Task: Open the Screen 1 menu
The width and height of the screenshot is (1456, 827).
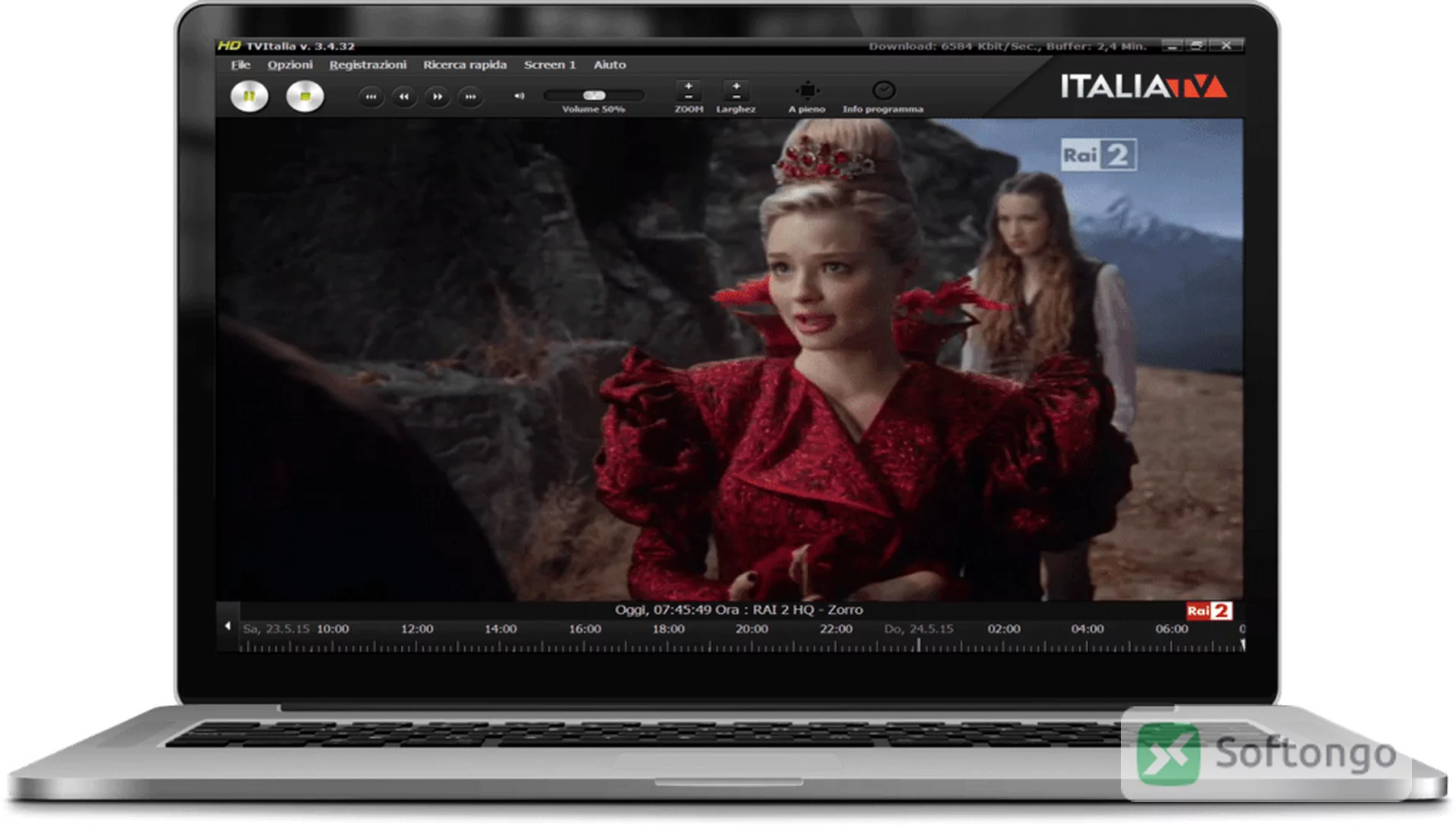Action: tap(550, 64)
